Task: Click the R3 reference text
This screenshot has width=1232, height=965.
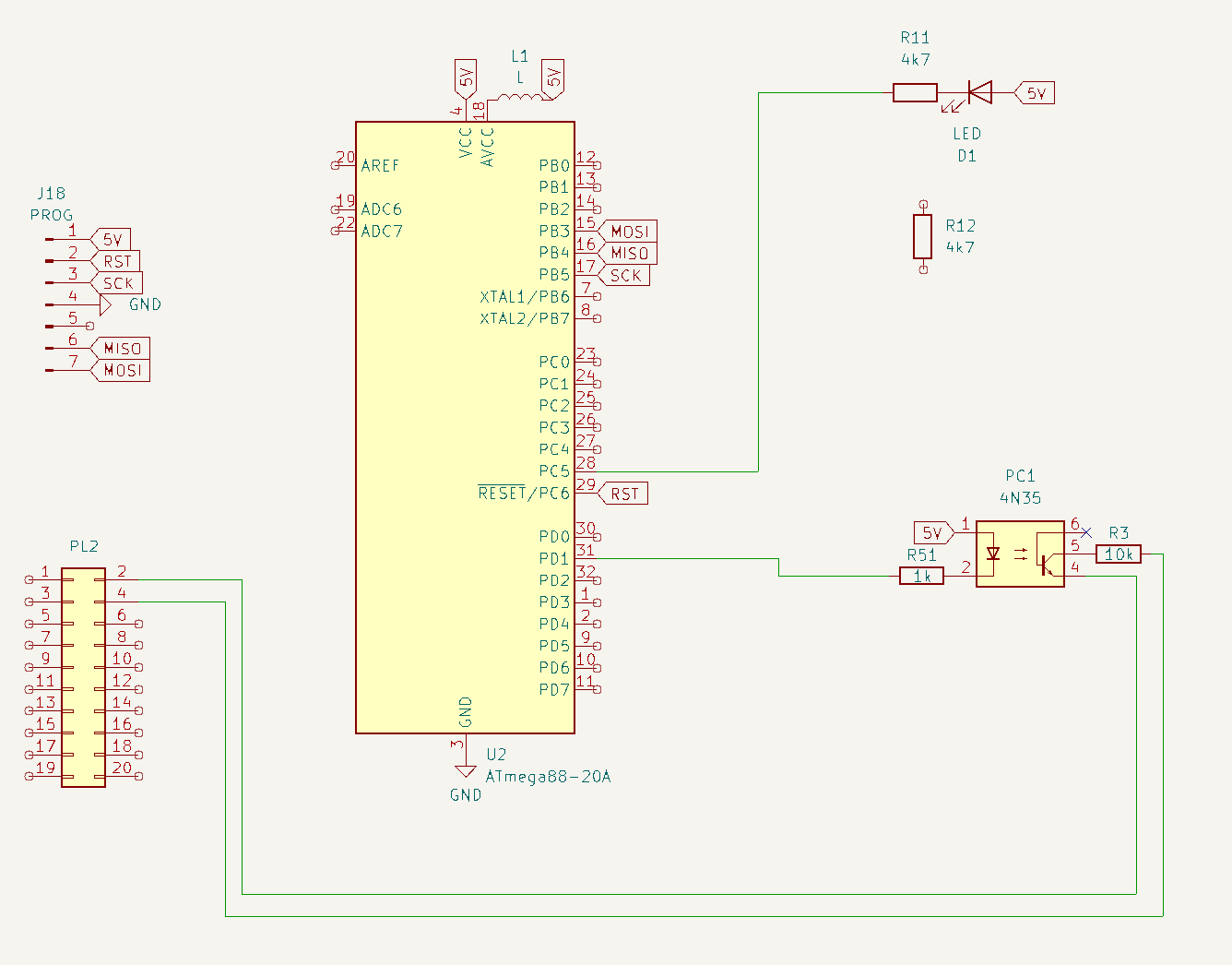Action: point(1119,533)
